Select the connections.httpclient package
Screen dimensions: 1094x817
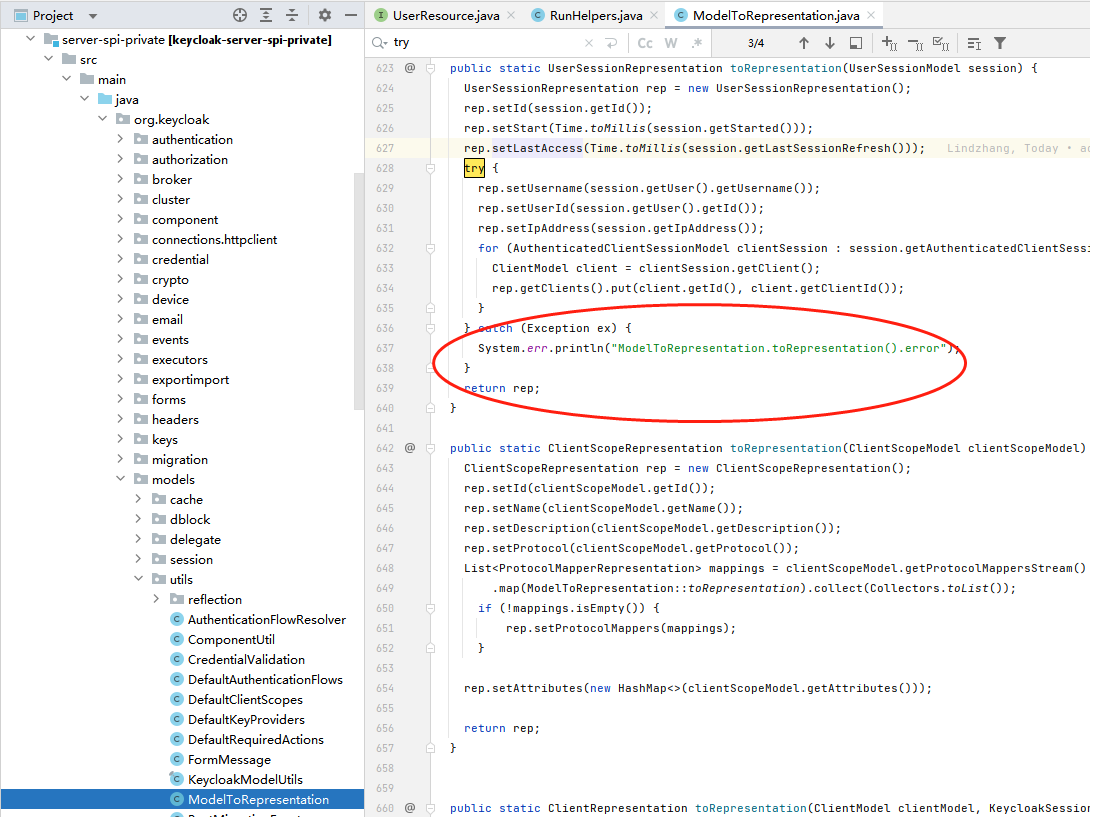click(214, 239)
